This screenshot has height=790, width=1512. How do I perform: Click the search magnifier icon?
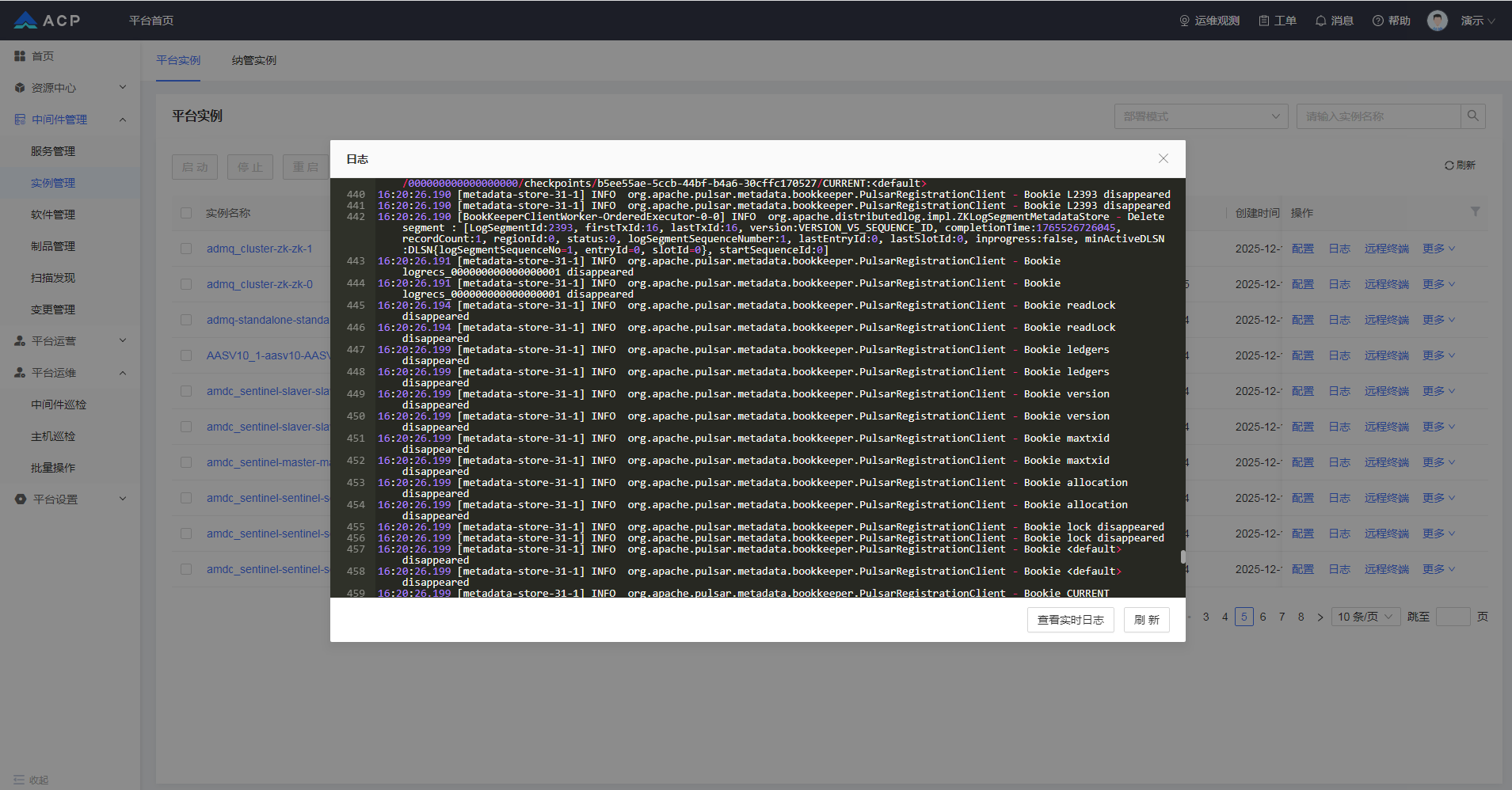[x=1472, y=116]
